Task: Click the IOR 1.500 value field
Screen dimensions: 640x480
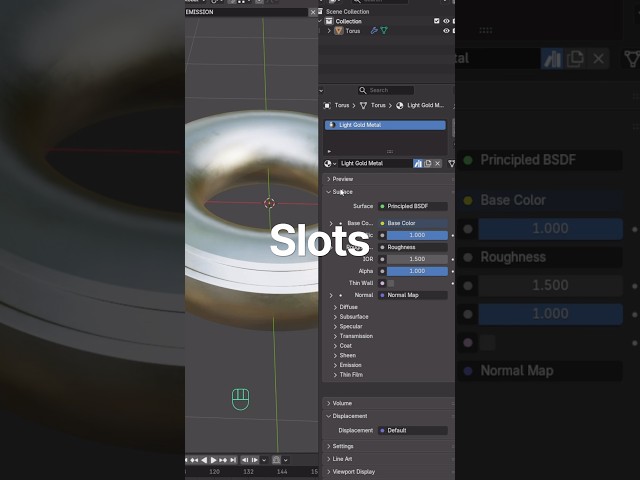Action: pyautogui.click(x=417, y=259)
